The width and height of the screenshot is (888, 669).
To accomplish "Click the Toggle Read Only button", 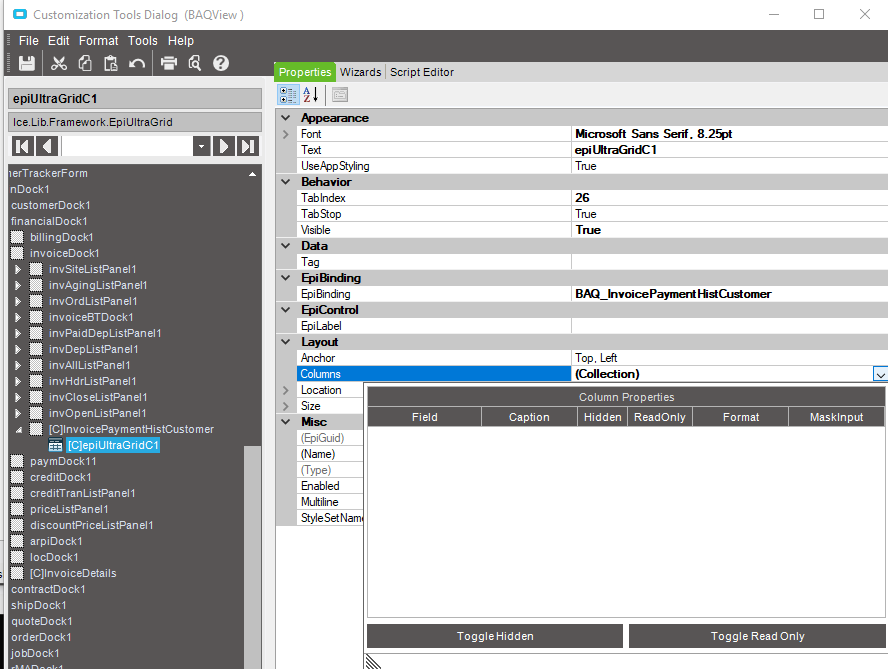I will click(x=757, y=636).
